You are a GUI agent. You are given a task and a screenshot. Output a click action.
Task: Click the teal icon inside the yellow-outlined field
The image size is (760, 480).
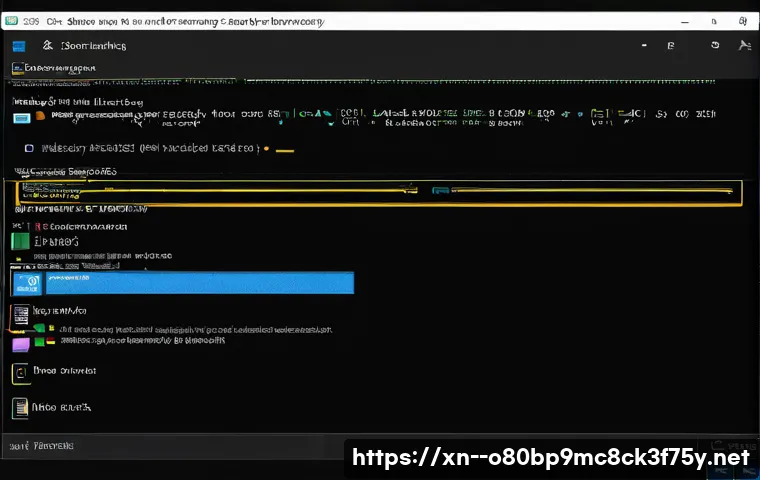tap(440, 191)
